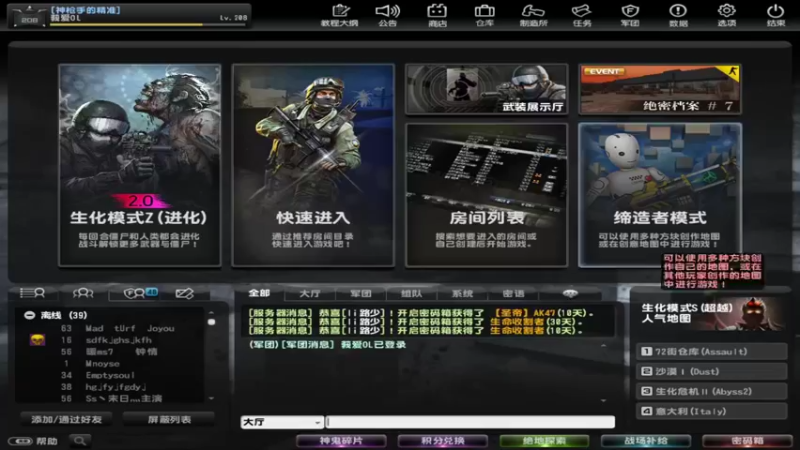The image size is (800, 450).
Task: Open the 仓库 inventory briefcase icon
Action: 484,15
